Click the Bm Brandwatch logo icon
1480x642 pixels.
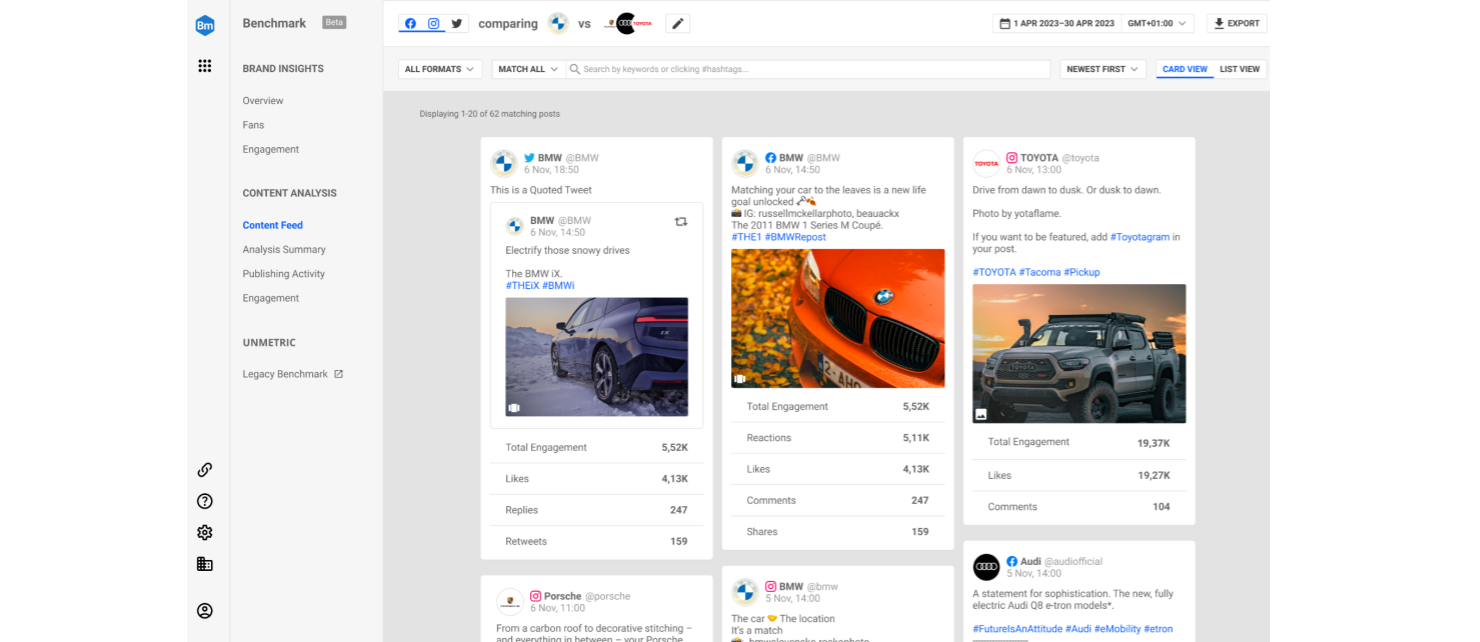pyautogui.click(x=205, y=26)
